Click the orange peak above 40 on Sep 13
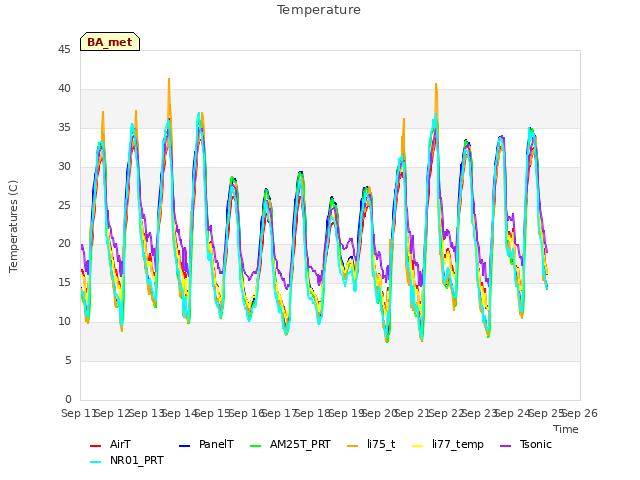This screenshot has height=480, width=640. (169, 82)
